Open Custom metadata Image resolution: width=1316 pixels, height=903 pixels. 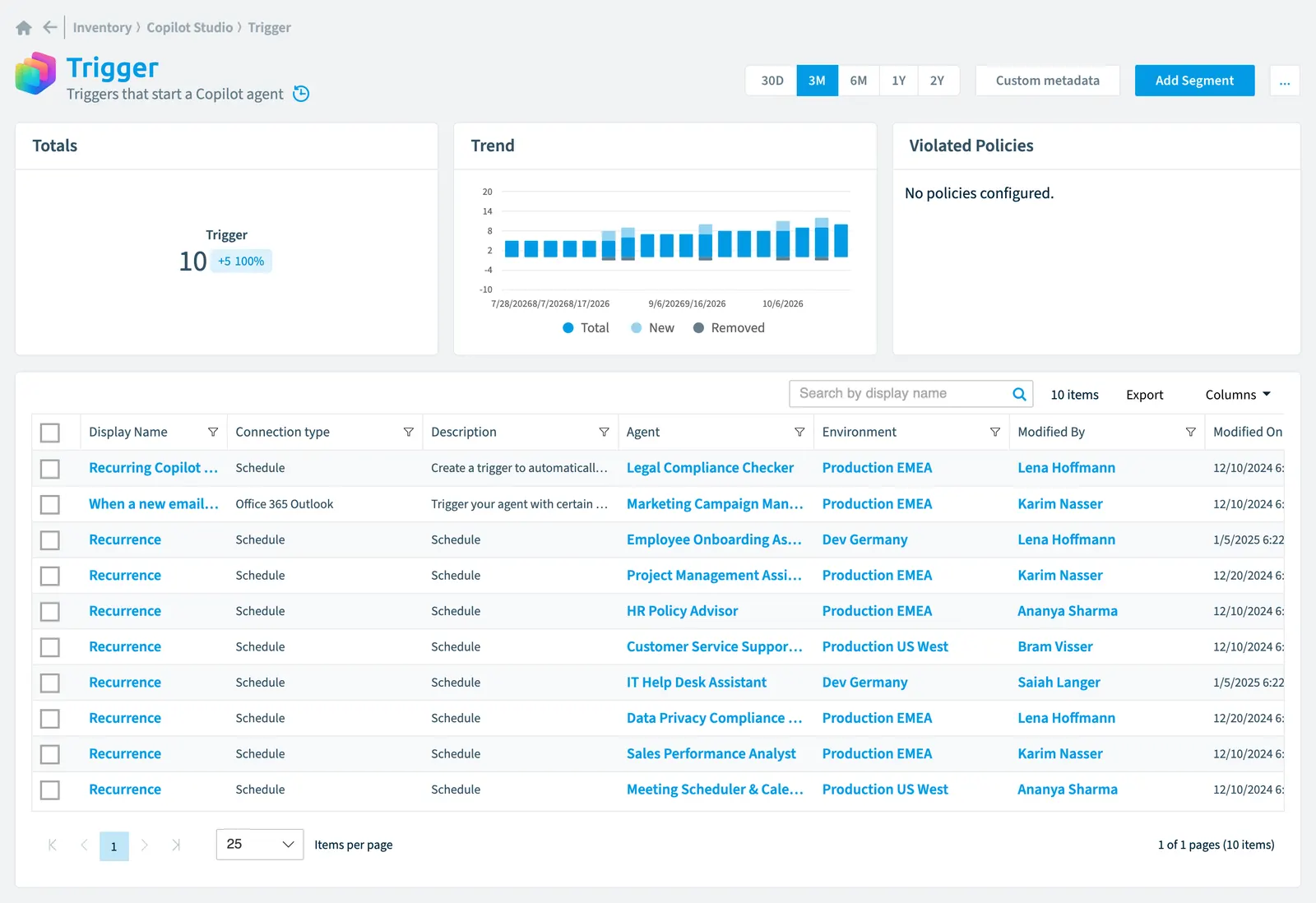point(1047,81)
